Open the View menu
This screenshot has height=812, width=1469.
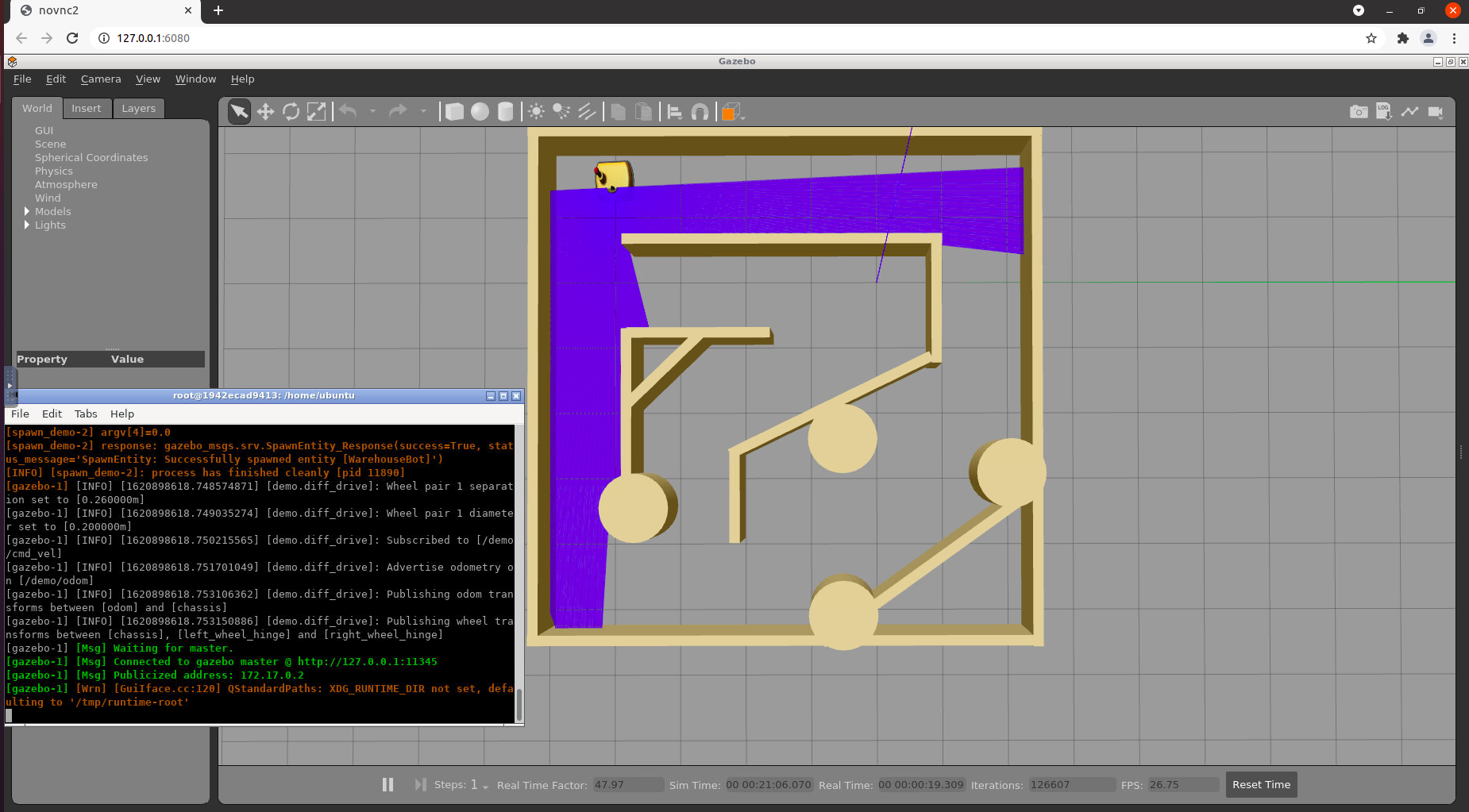[x=148, y=79]
